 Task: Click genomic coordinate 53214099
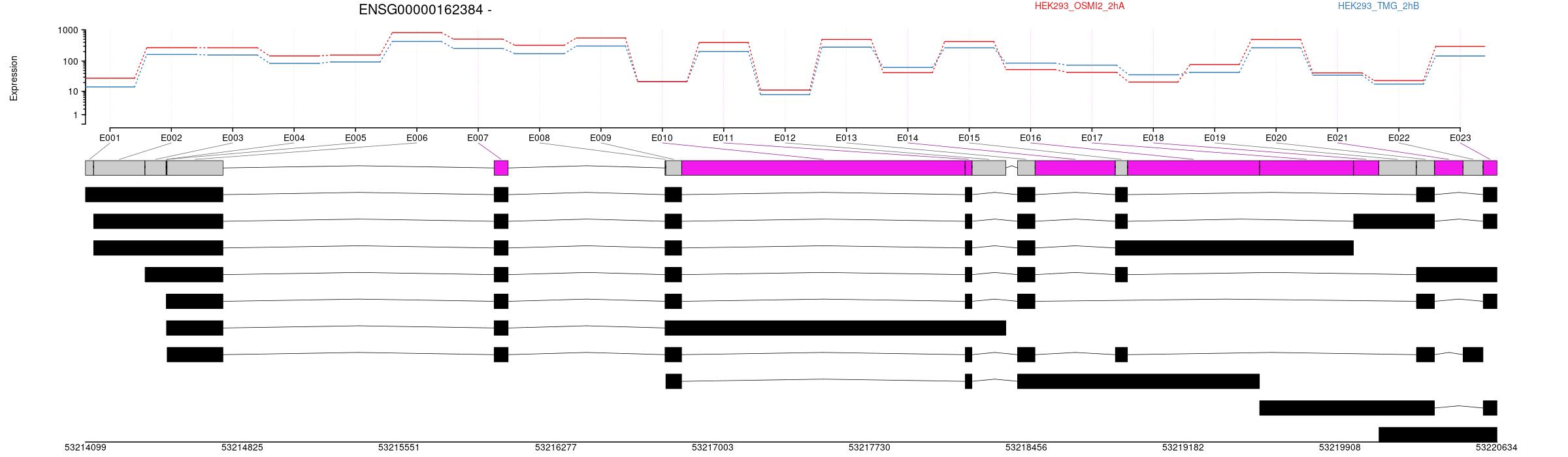86,447
